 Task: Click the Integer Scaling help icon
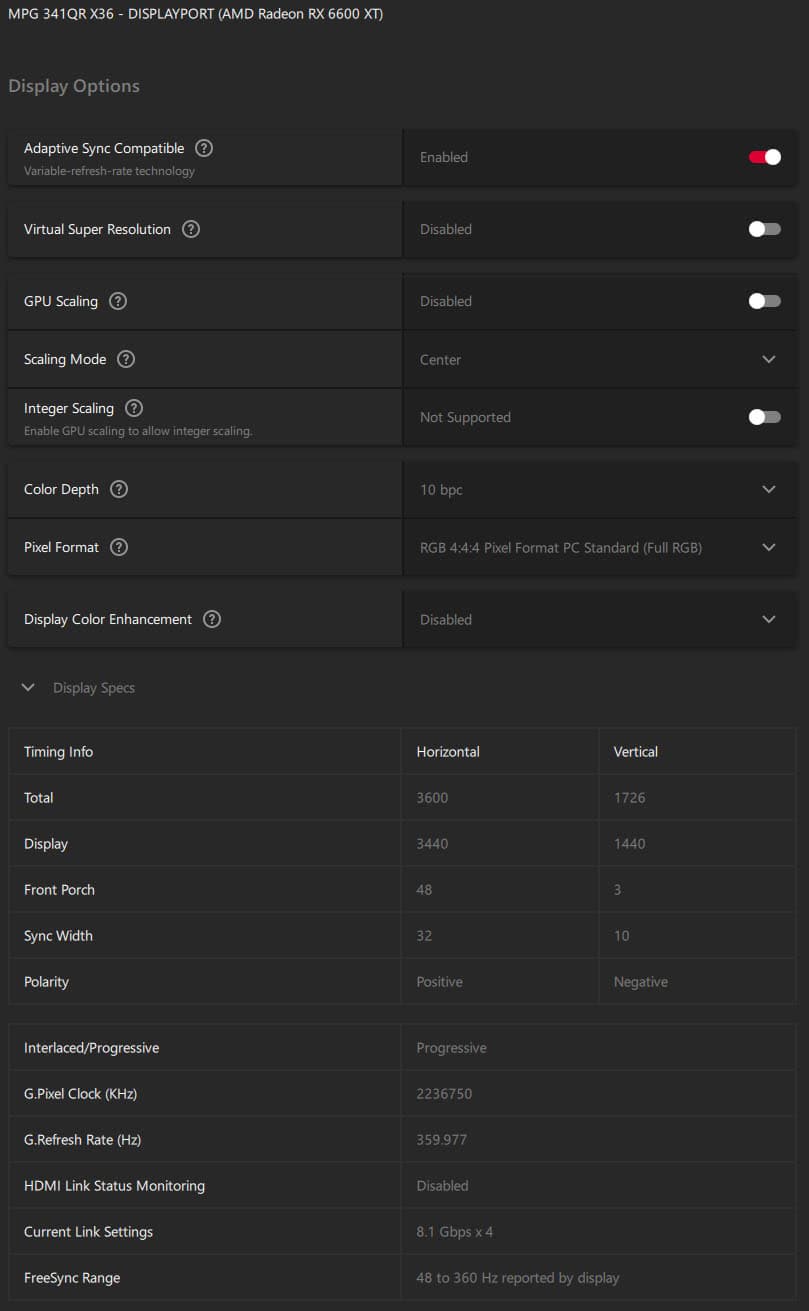click(x=134, y=408)
